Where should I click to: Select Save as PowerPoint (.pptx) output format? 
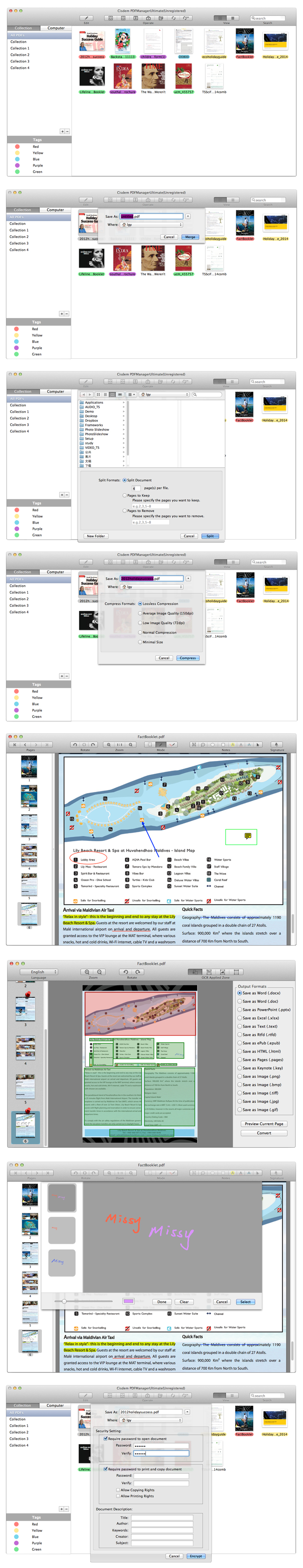click(239, 1010)
